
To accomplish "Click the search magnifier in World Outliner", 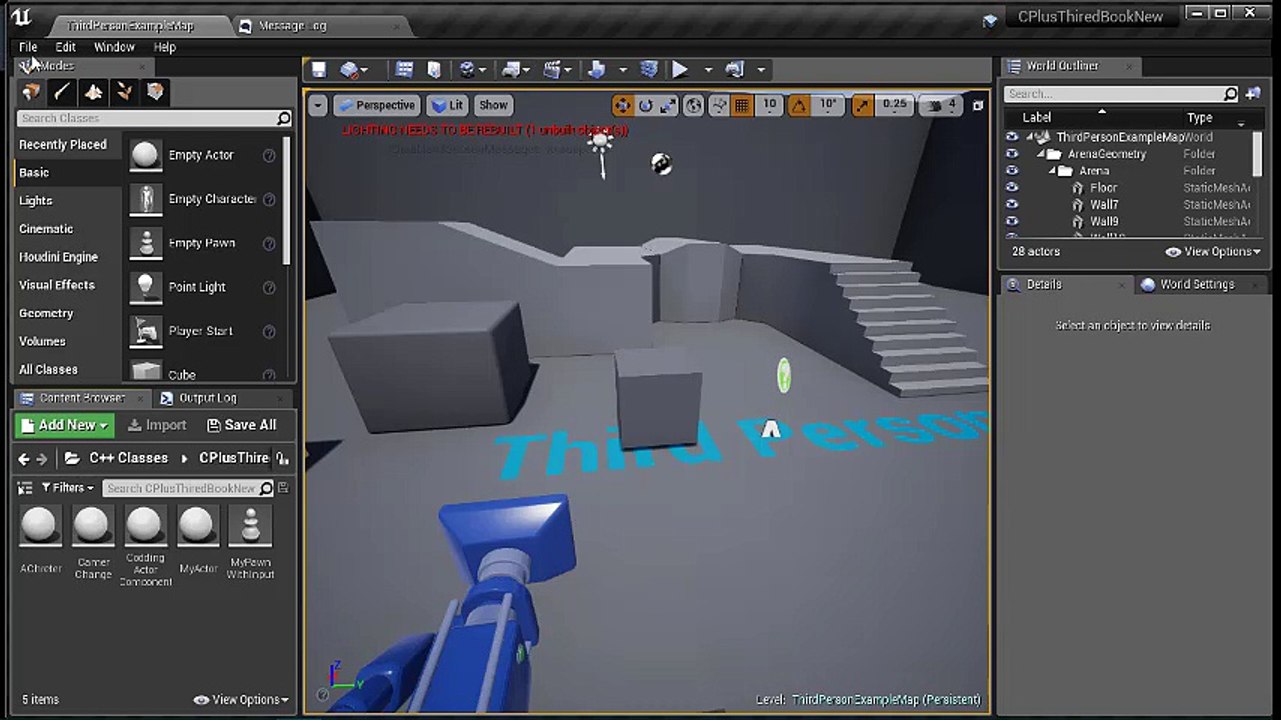I will click(1230, 94).
